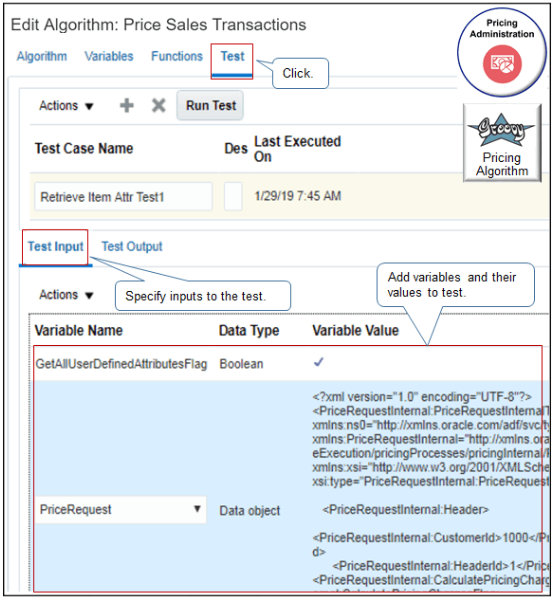Image resolution: width=554 pixels, height=599 pixels.
Task: Click the Groovy Pricing Algorithm icon
Action: [x=502, y=142]
